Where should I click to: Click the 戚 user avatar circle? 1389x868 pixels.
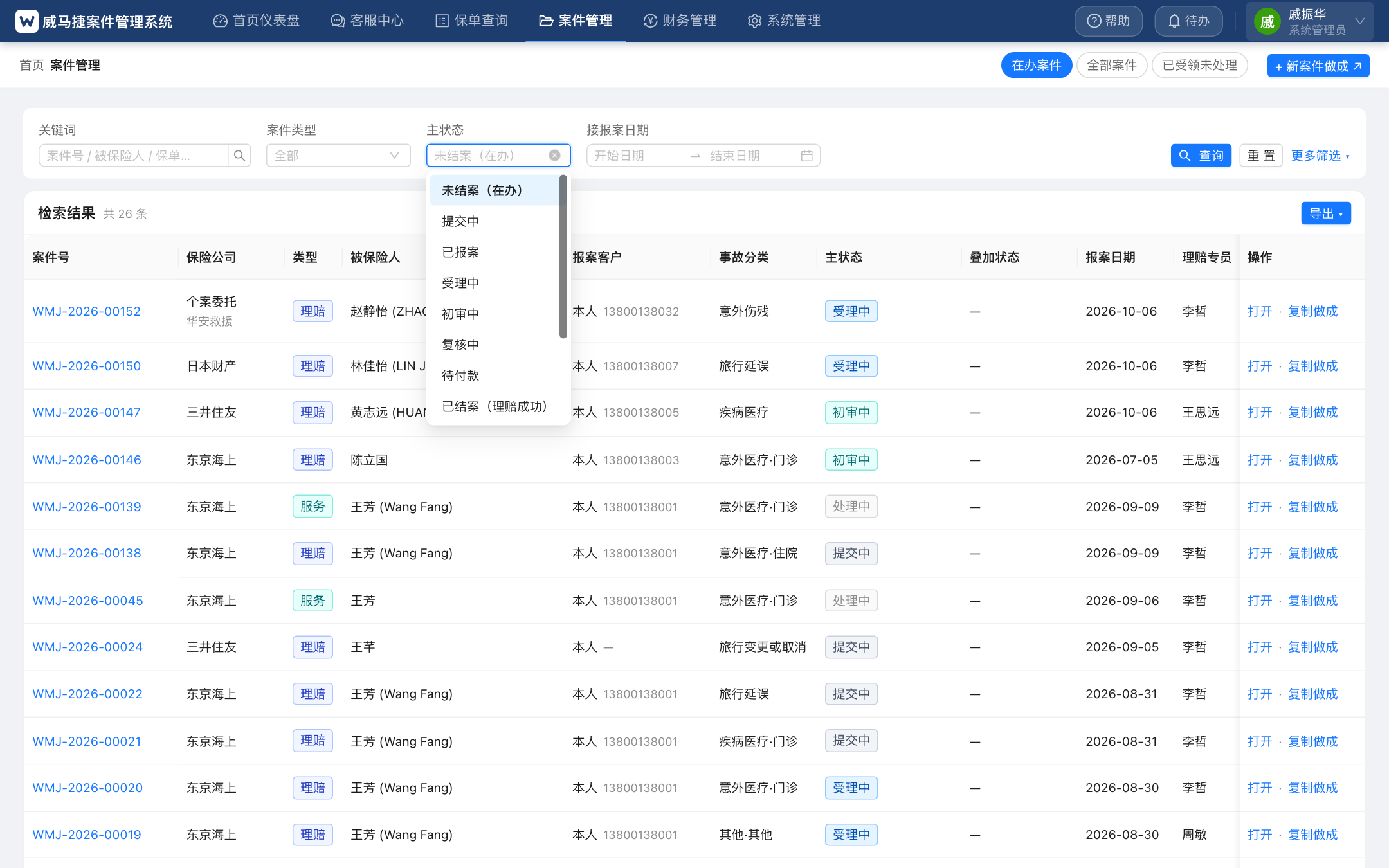pyautogui.click(x=1267, y=22)
